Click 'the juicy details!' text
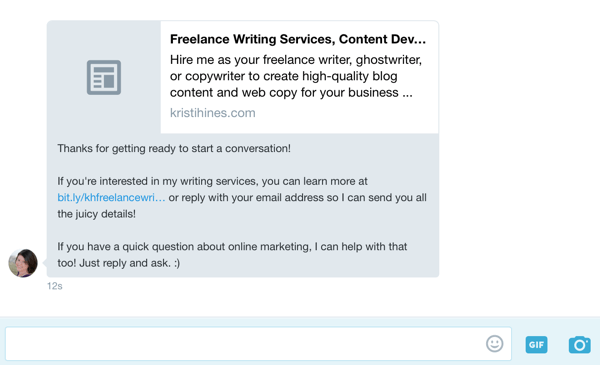The height and width of the screenshot is (365, 600). tap(96, 214)
